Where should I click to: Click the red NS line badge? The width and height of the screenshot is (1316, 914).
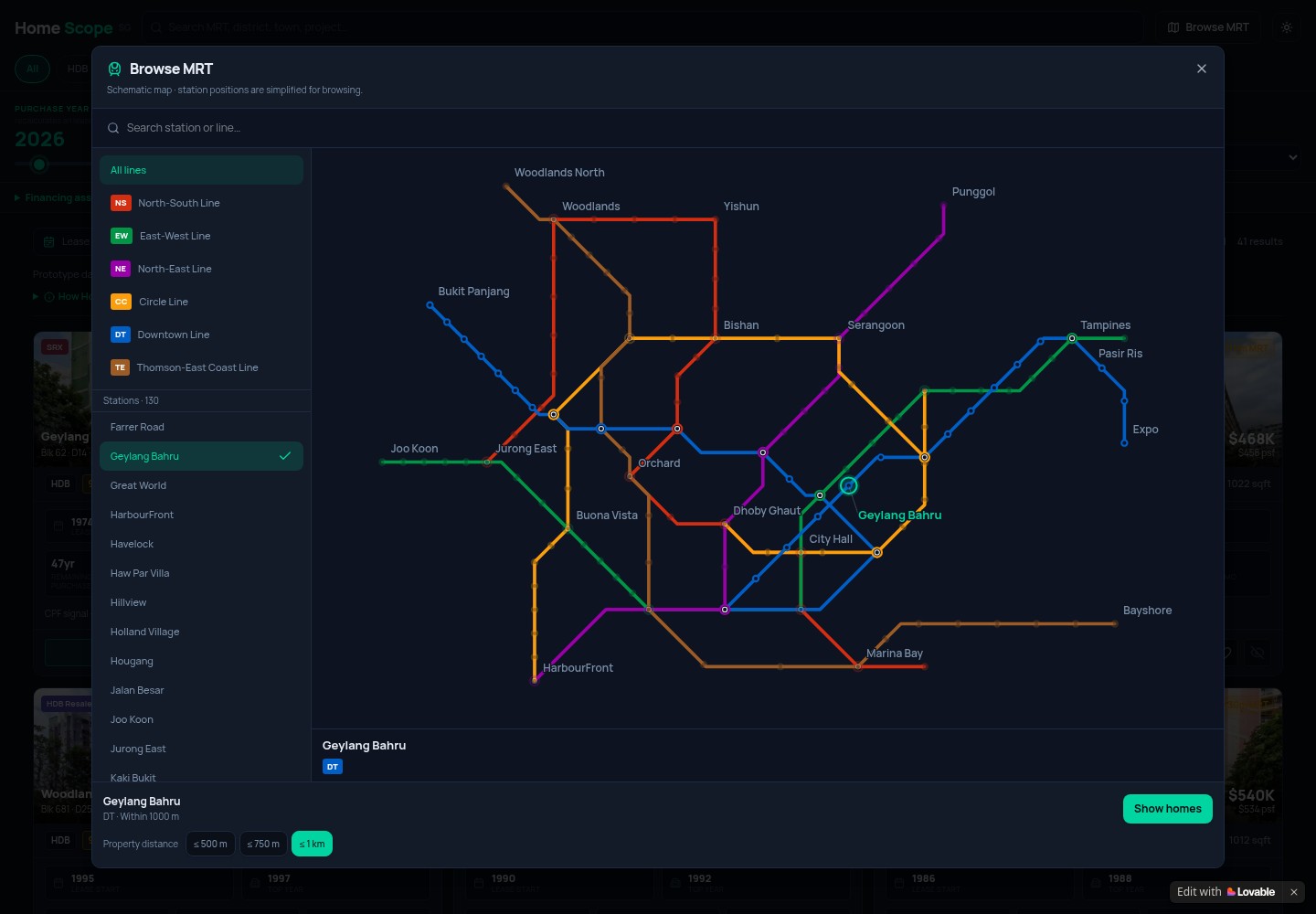[x=121, y=203]
